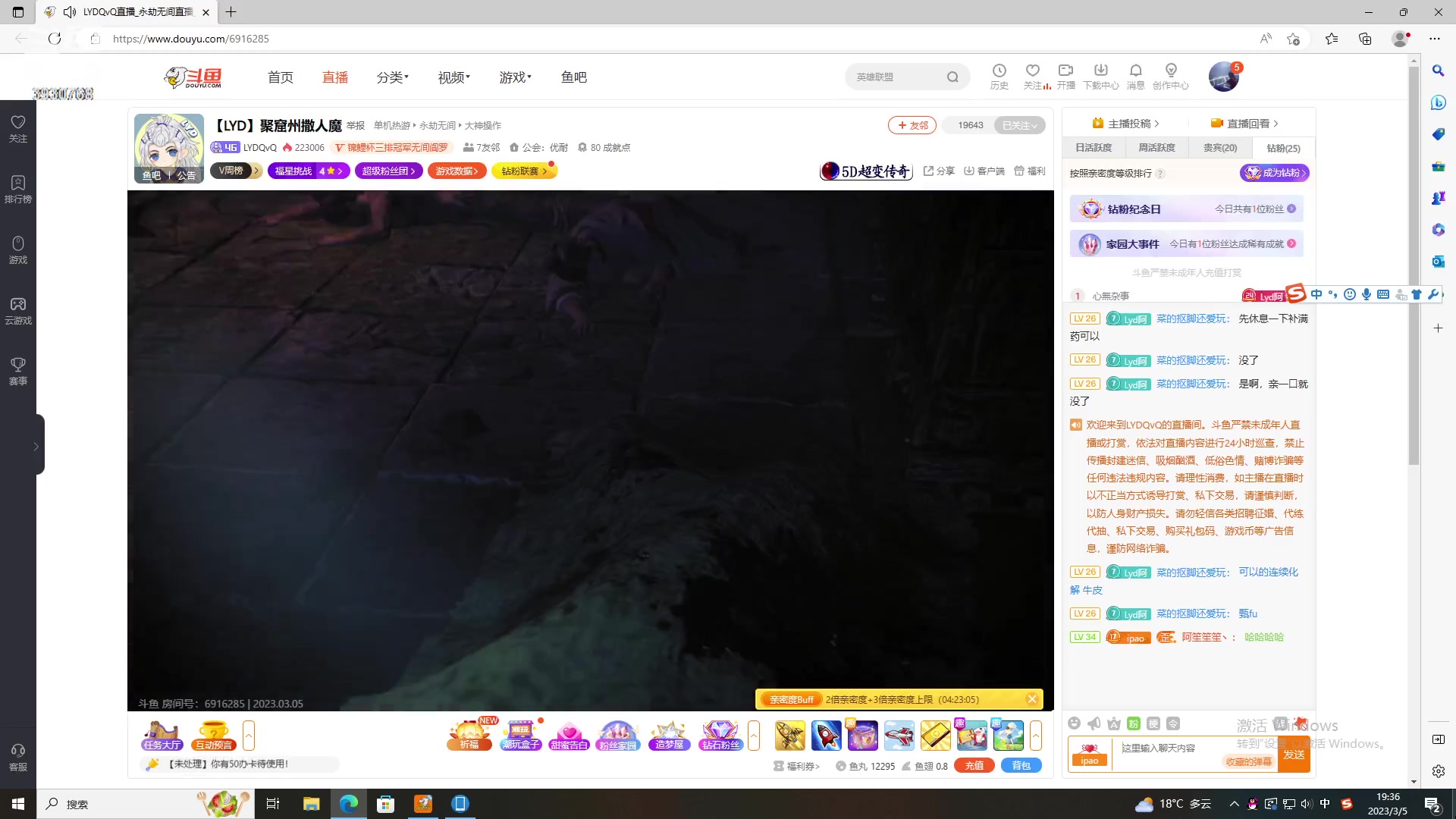The height and width of the screenshot is (819, 1456).
Task: Open the 福利 gift box link
Action: point(1030,171)
